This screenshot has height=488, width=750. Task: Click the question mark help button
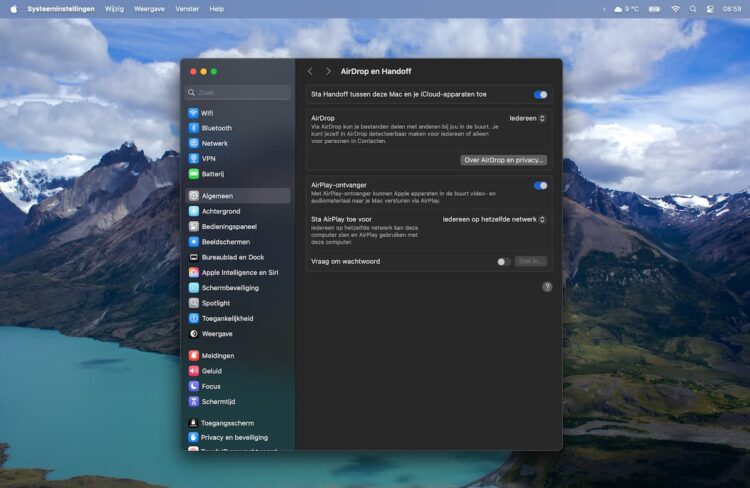click(x=547, y=287)
